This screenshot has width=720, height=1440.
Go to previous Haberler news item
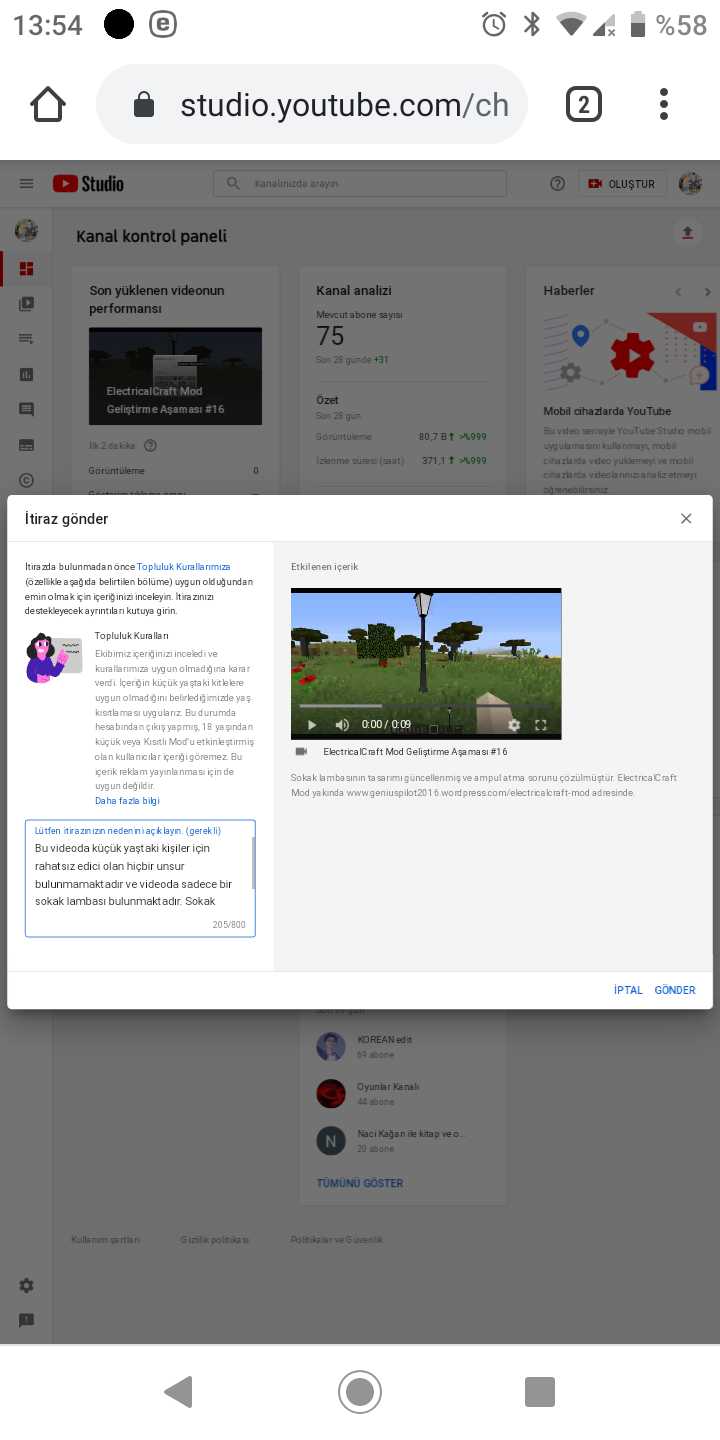(x=678, y=292)
